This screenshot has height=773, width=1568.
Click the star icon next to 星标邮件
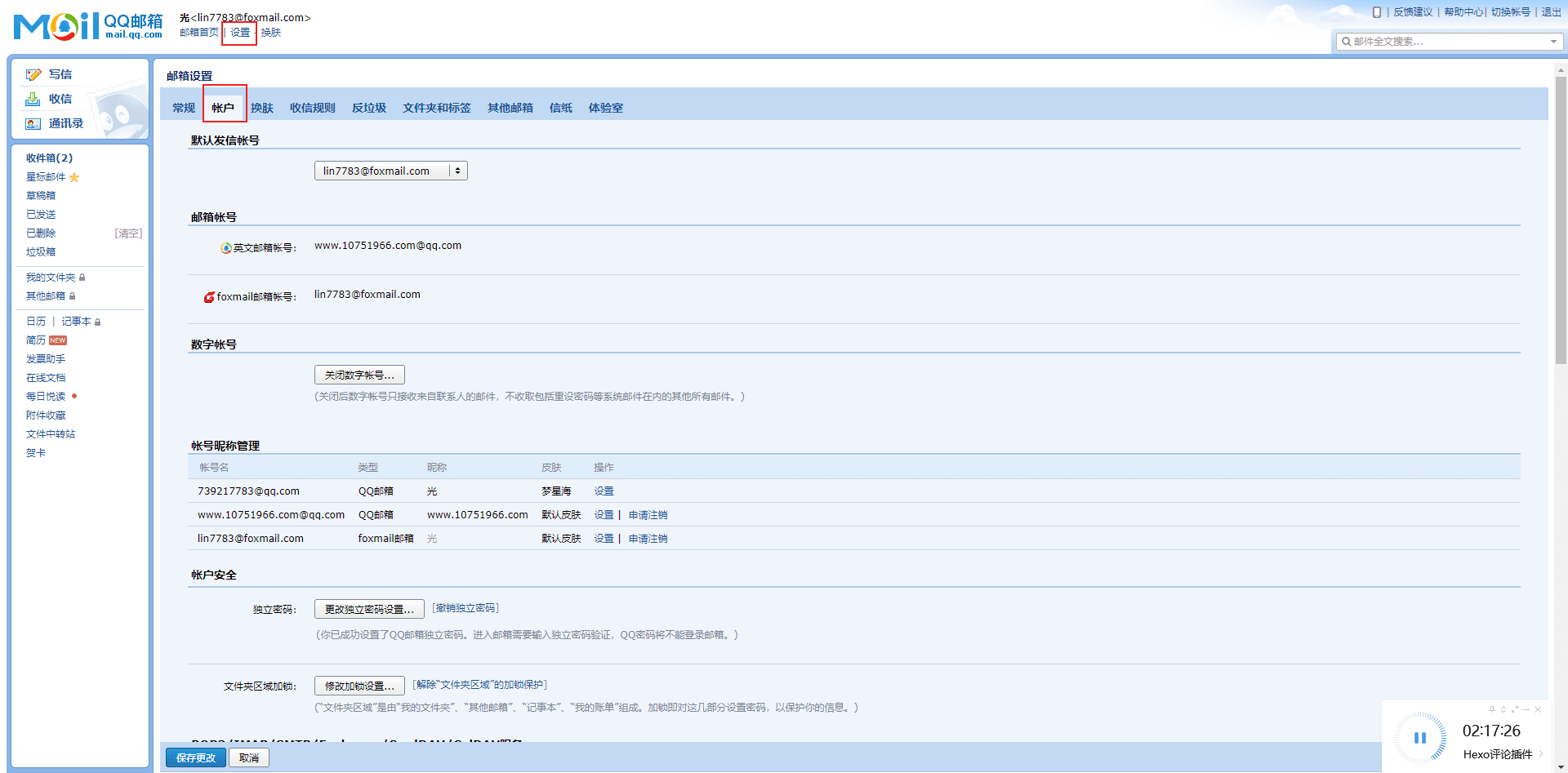click(x=74, y=177)
